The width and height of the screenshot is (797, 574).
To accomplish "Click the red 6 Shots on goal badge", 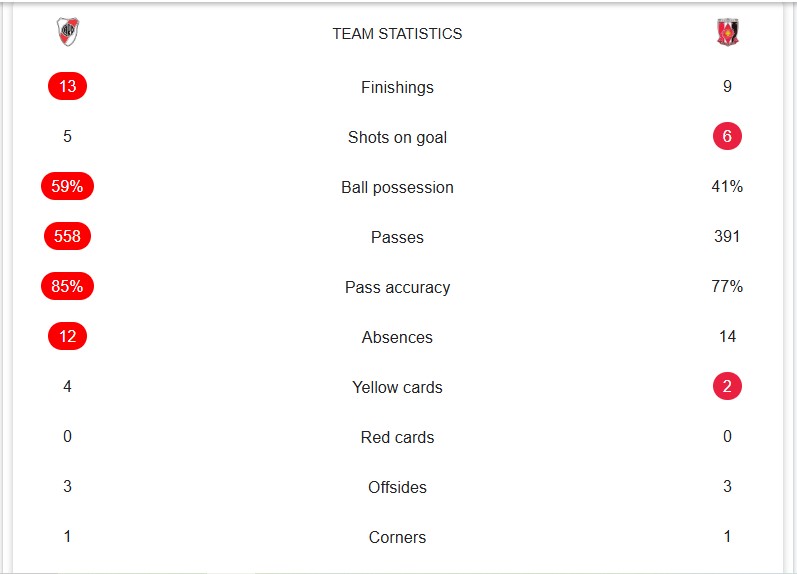I will [x=727, y=137].
